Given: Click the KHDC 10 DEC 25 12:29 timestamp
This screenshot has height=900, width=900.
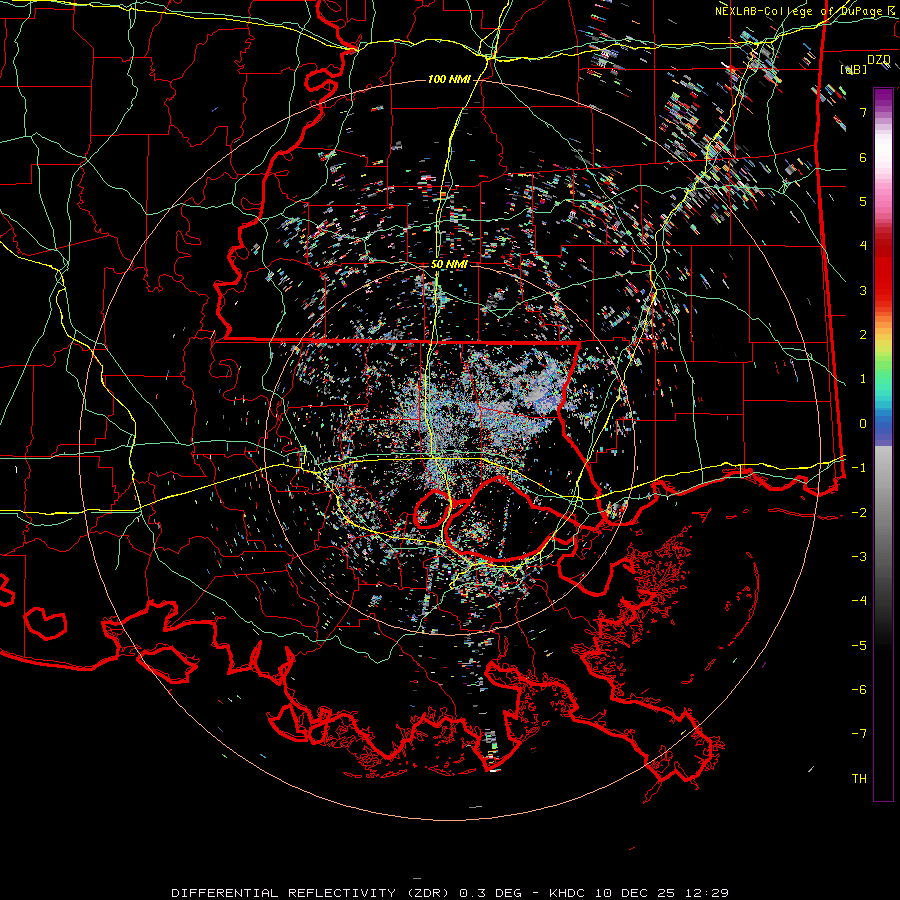Looking at the screenshot, I should (x=639, y=893).
